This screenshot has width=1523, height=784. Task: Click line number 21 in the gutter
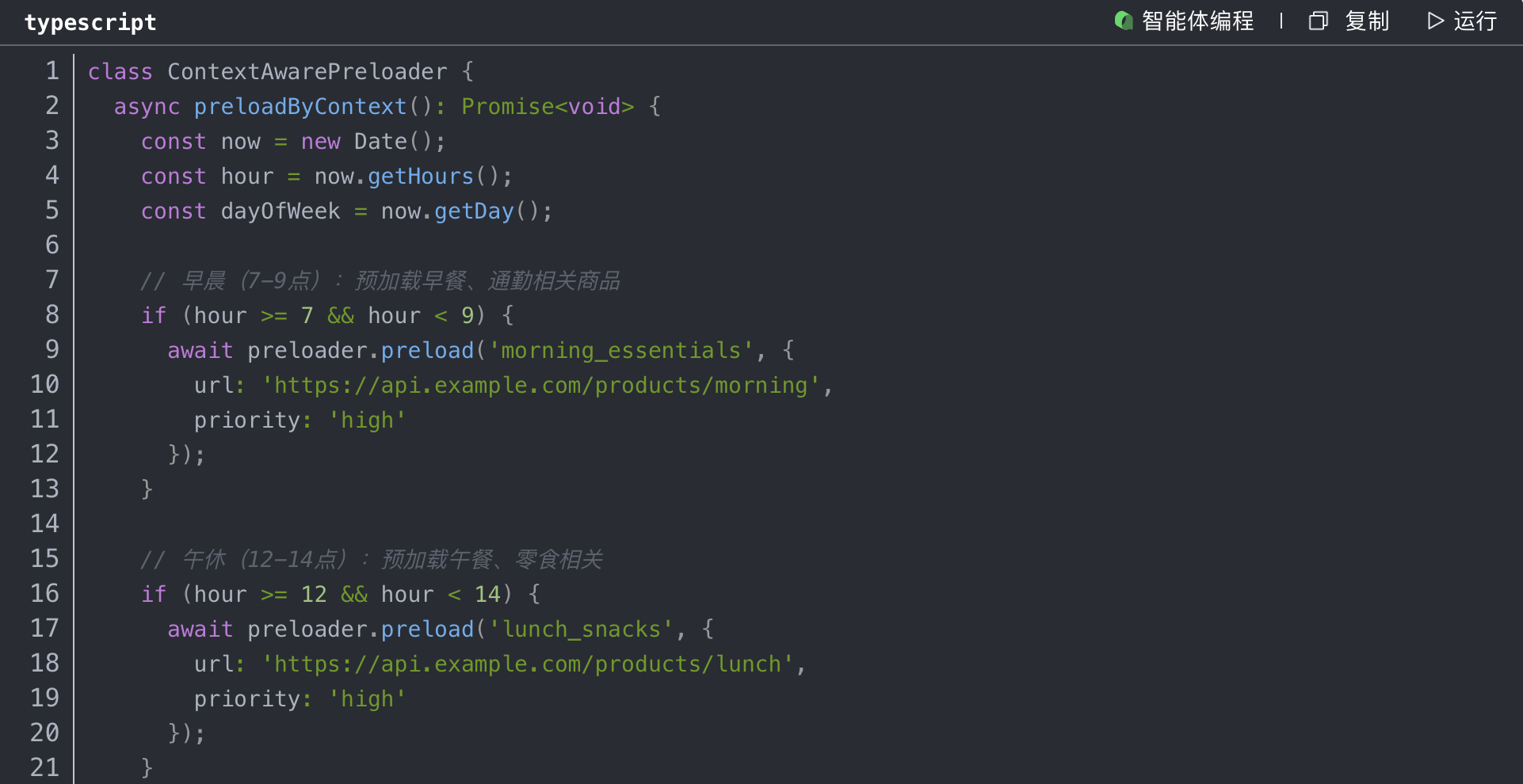[45, 767]
